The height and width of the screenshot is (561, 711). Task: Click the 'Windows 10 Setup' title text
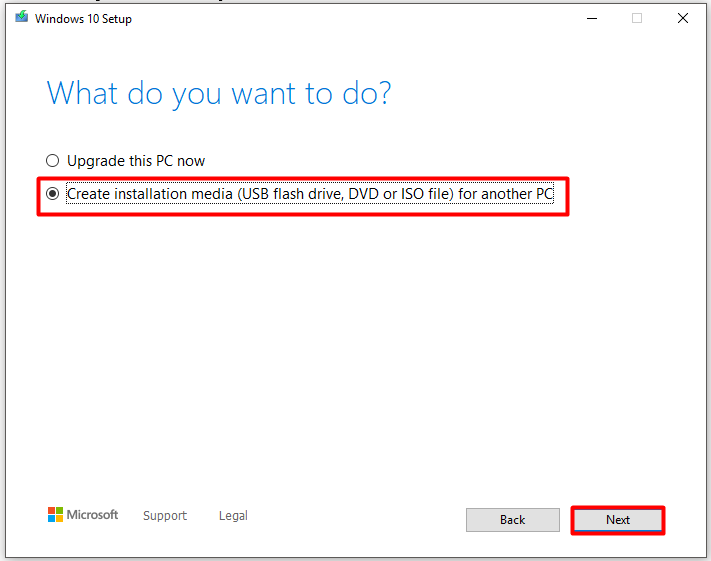83,19
